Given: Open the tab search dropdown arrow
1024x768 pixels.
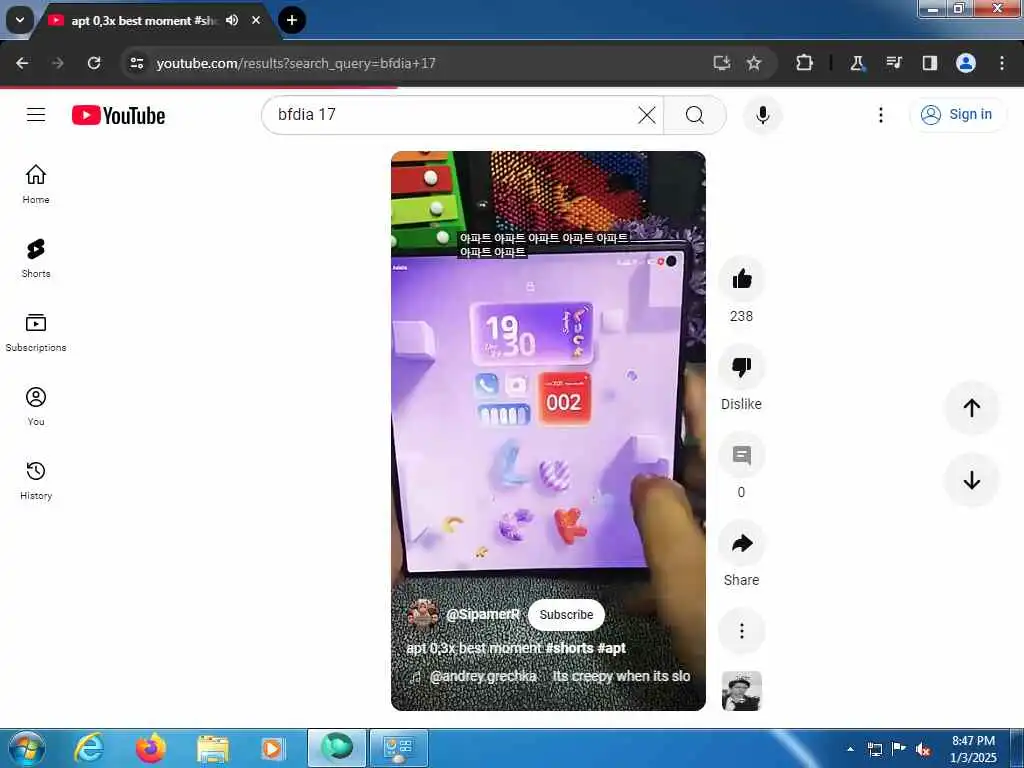Looking at the screenshot, I should 20,20.
